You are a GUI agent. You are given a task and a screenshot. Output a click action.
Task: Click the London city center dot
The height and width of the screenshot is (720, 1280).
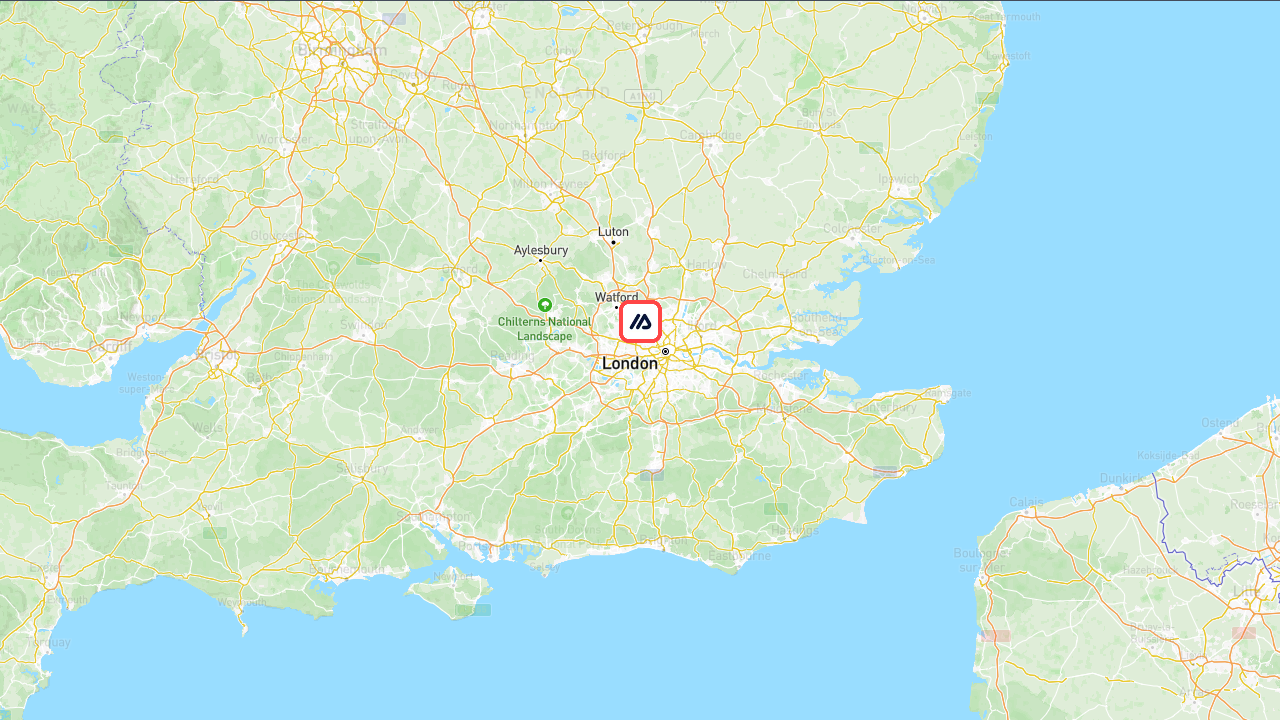[x=665, y=351]
